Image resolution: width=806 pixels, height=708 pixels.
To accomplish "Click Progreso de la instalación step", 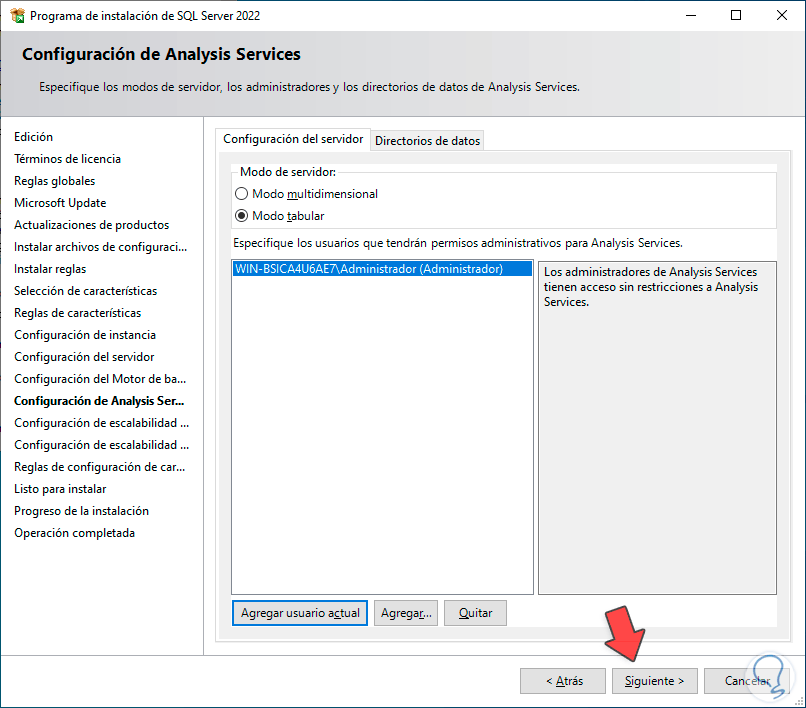I will click(x=81, y=511).
